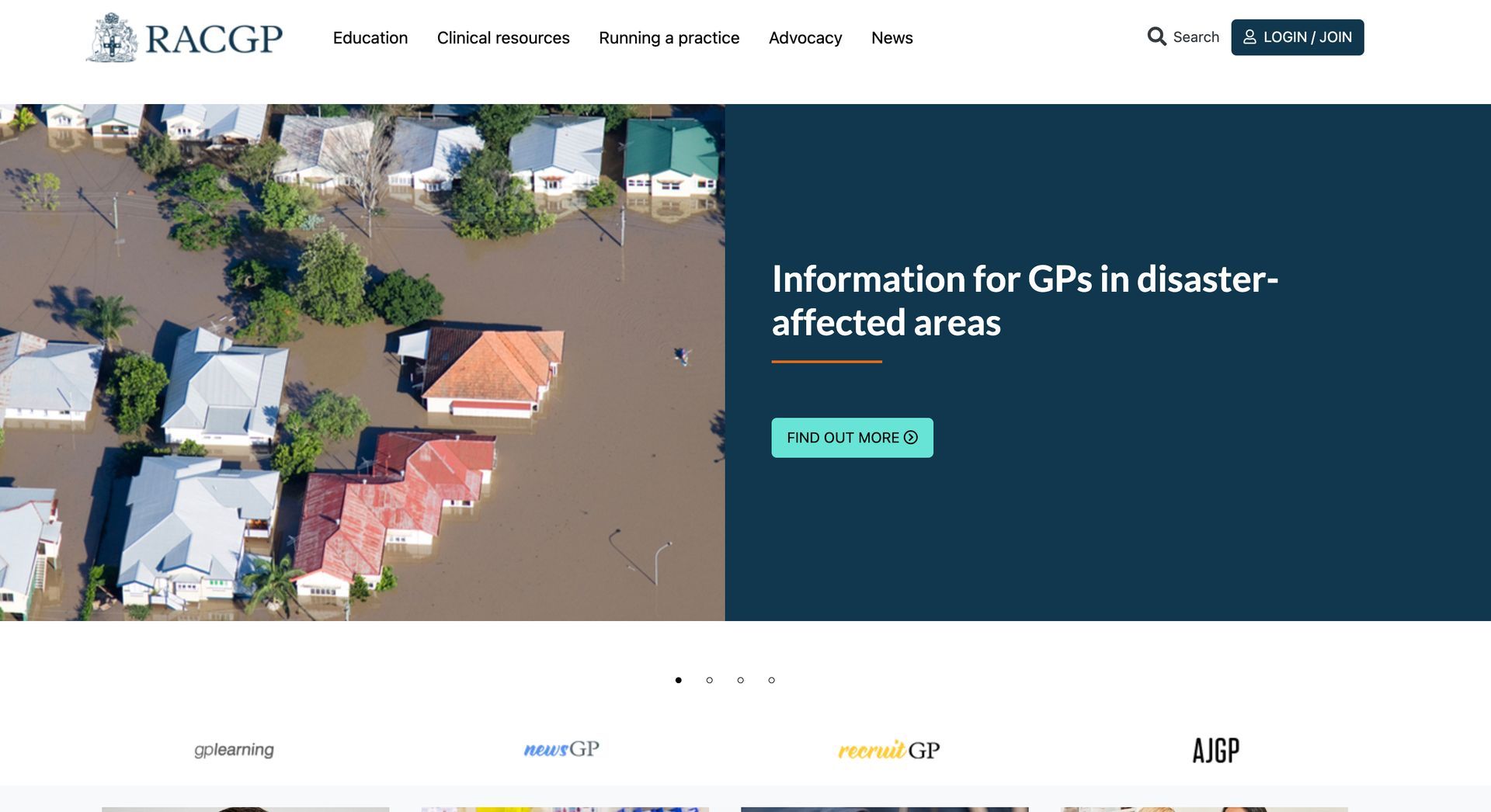Viewport: 1491px width, 812px height.
Task: Click the disaster-affected areas headline
Action: point(1024,300)
